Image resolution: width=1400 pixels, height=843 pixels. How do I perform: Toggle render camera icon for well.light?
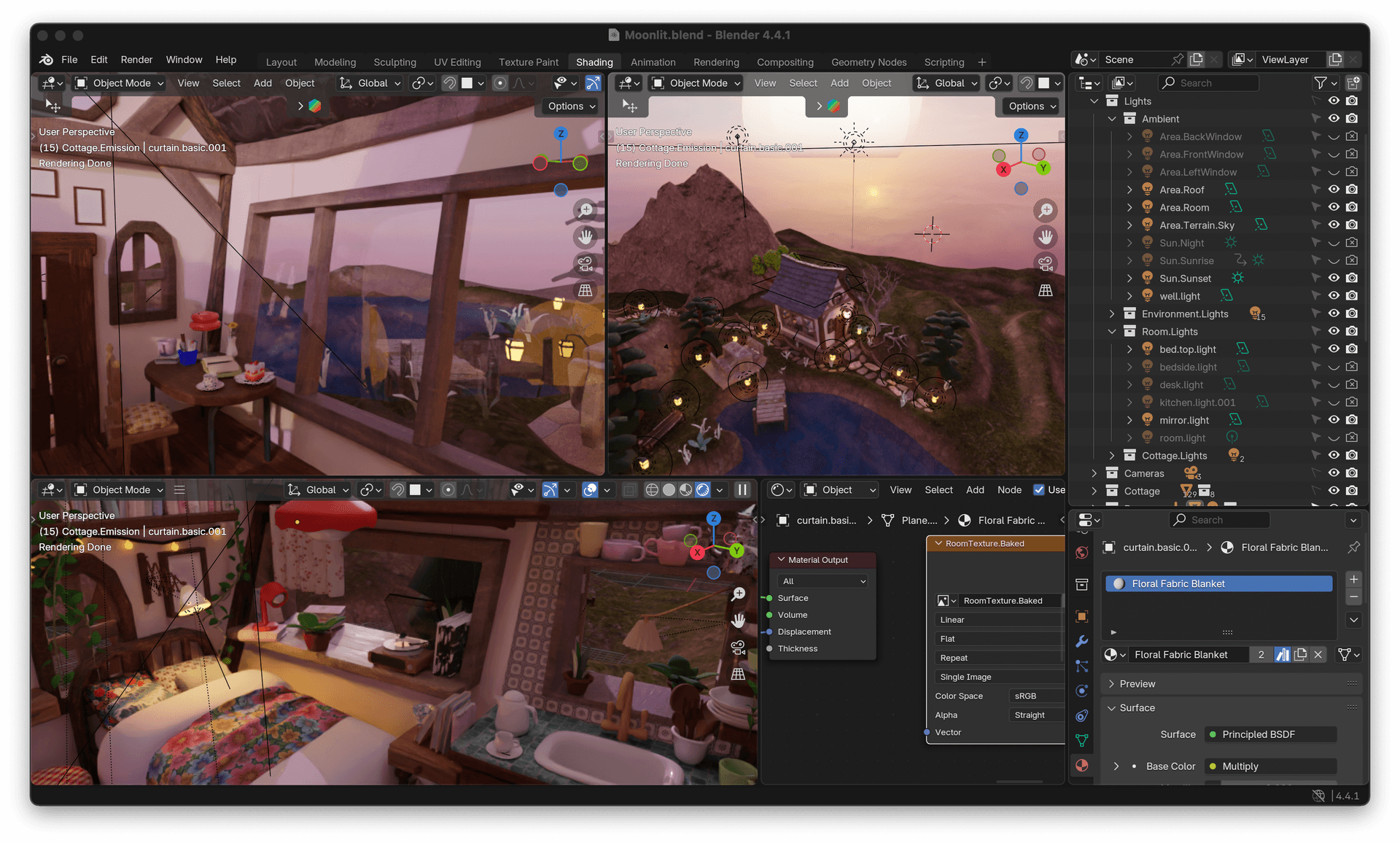1352,296
